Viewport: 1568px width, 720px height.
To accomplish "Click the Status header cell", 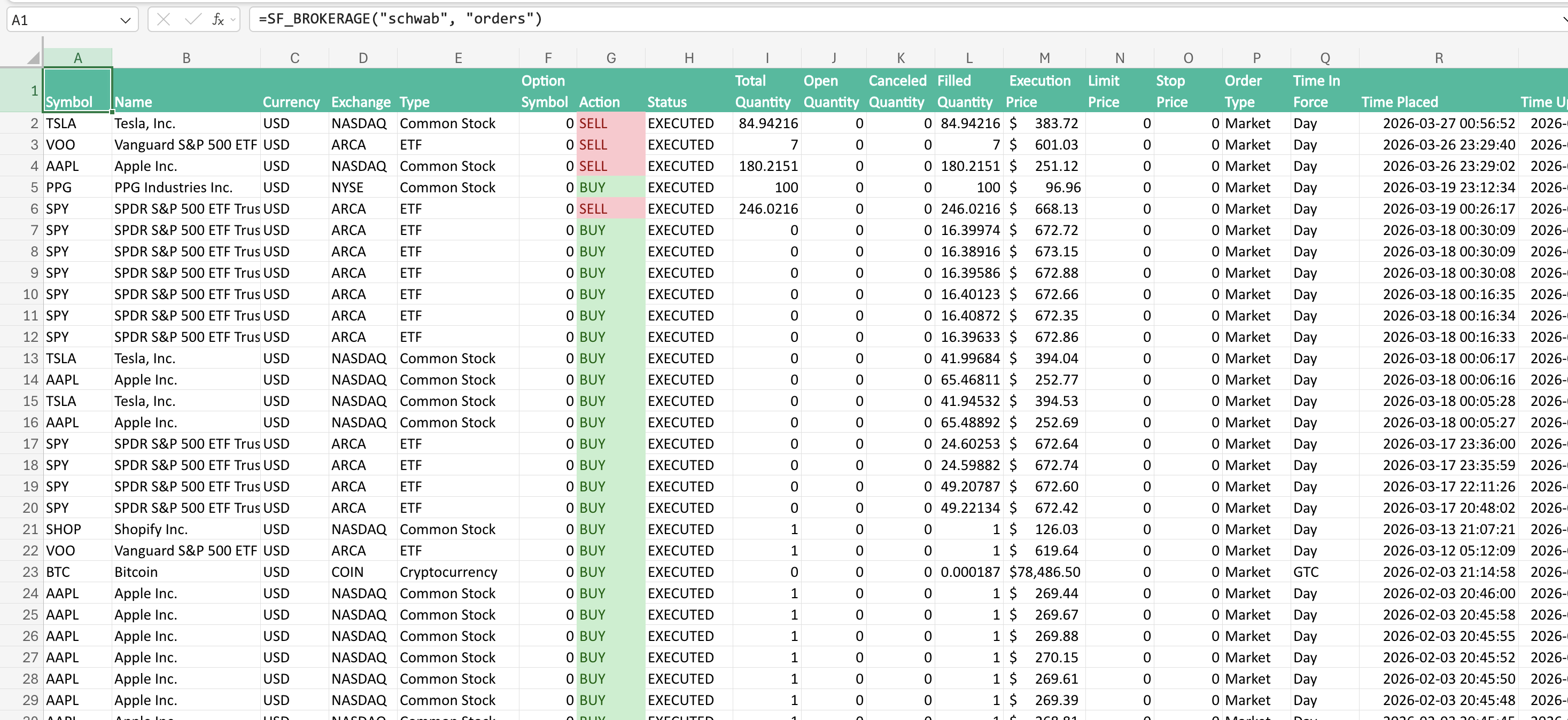I will coord(689,90).
